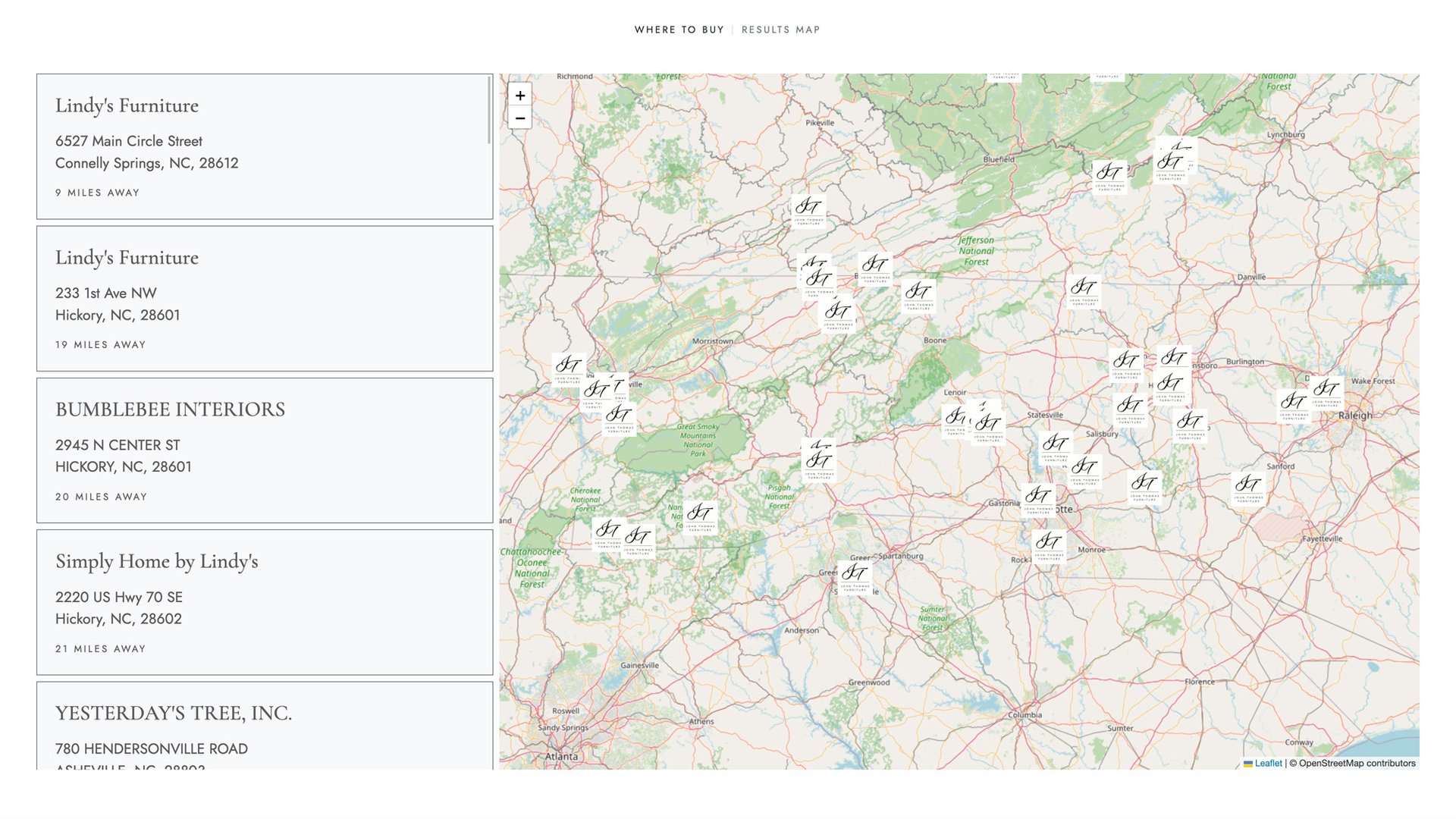Select the BUMBLEBEE INTERIORS listing
The width and height of the screenshot is (1456, 819).
(x=265, y=450)
